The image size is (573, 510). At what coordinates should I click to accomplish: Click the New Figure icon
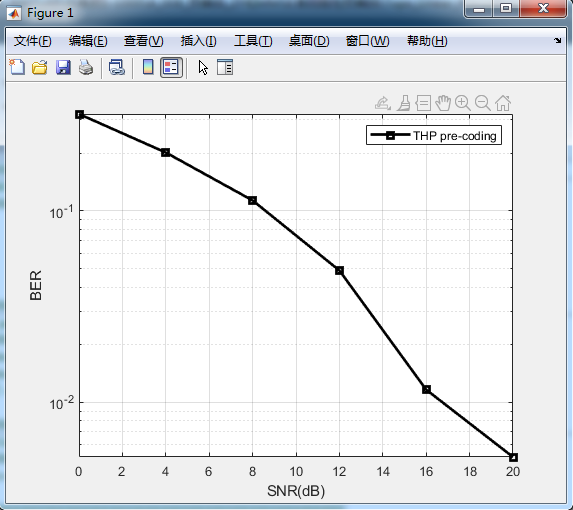pos(17,68)
